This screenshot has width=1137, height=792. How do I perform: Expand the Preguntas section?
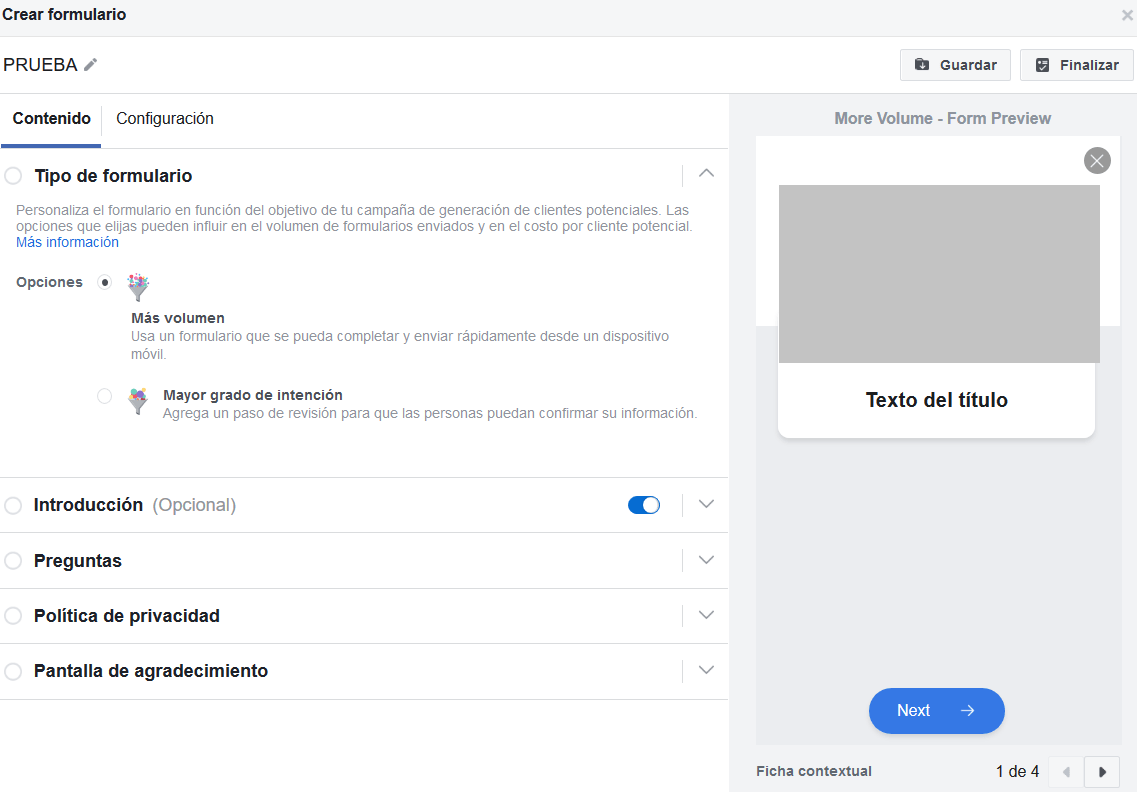(x=706, y=560)
